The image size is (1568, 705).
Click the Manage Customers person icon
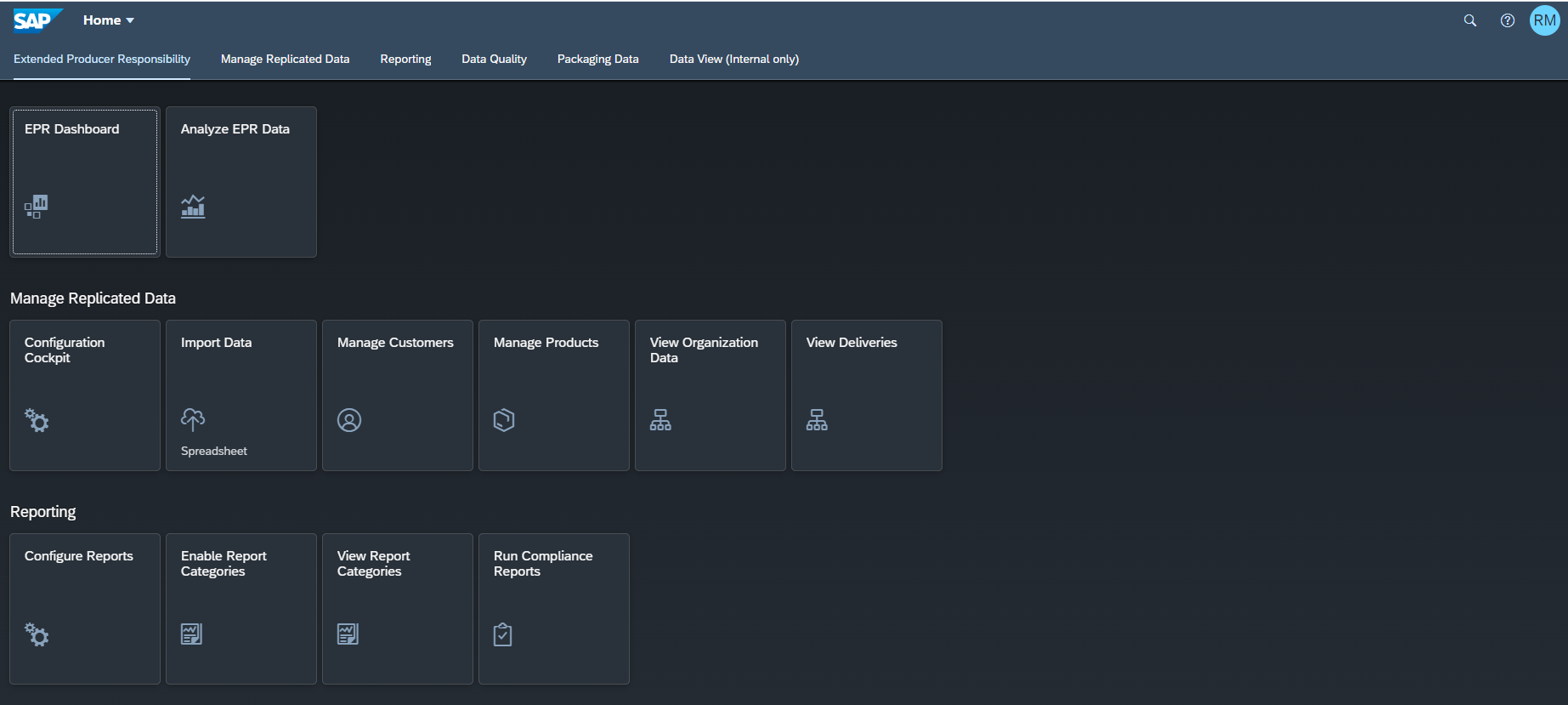tap(349, 420)
